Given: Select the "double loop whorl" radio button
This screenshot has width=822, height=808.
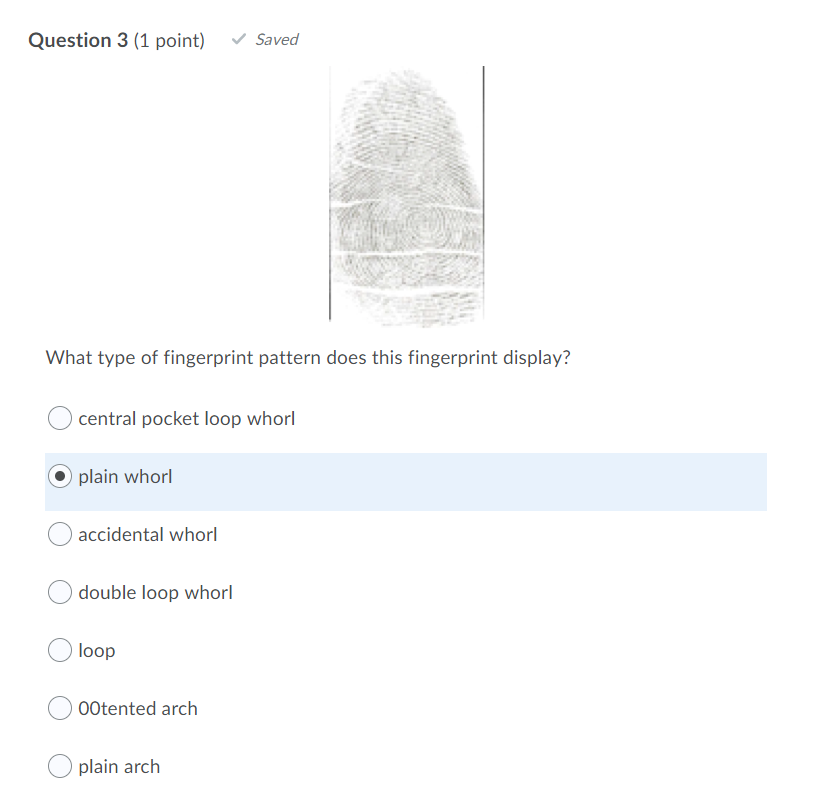Looking at the screenshot, I should (59, 592).
